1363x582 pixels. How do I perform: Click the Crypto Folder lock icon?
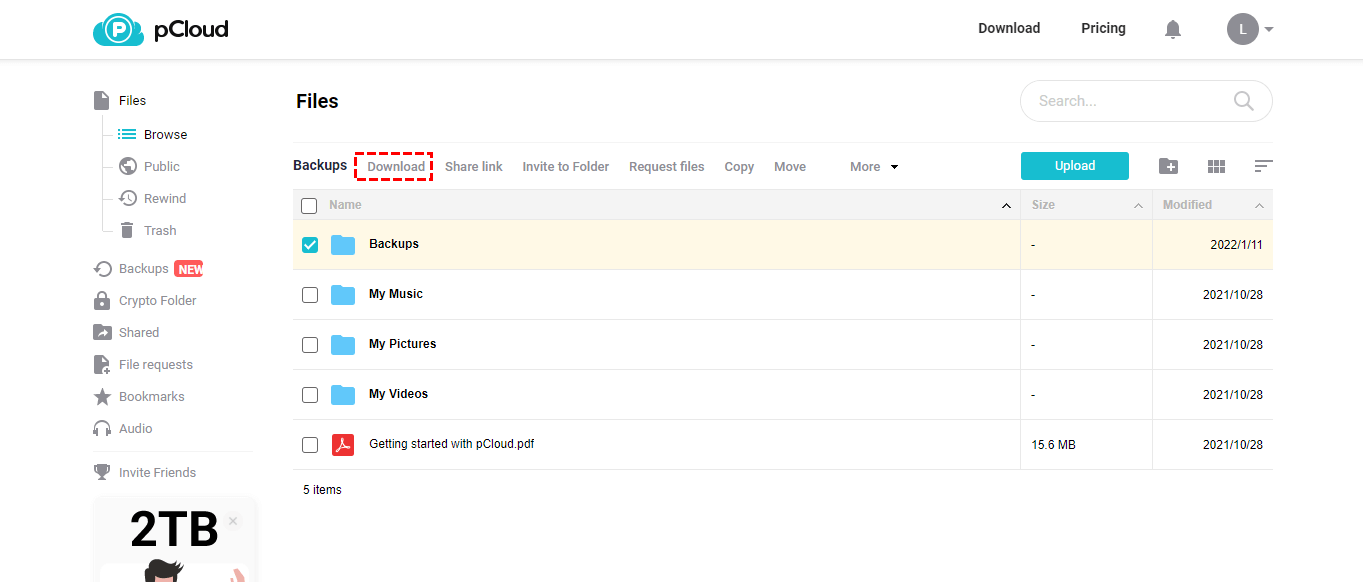pos(102,300)
